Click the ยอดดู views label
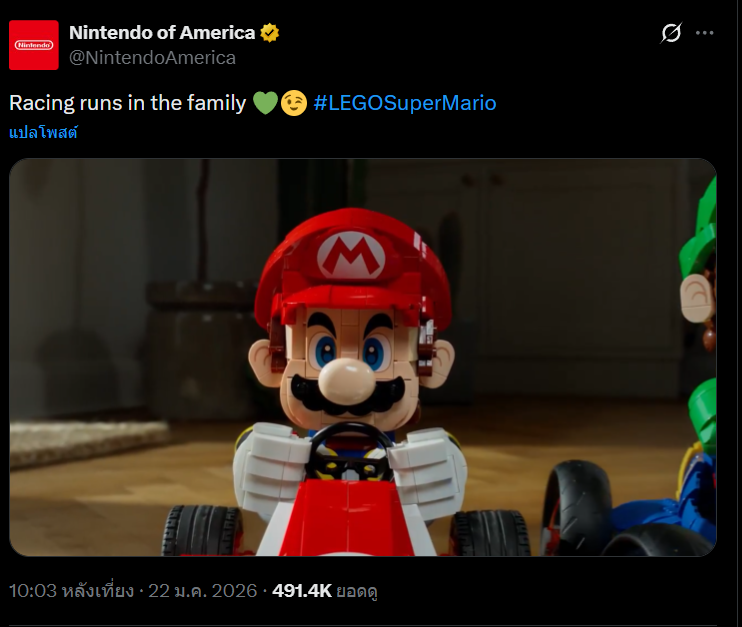The width and height of the screenshot is (742, 627). [359, 591]
